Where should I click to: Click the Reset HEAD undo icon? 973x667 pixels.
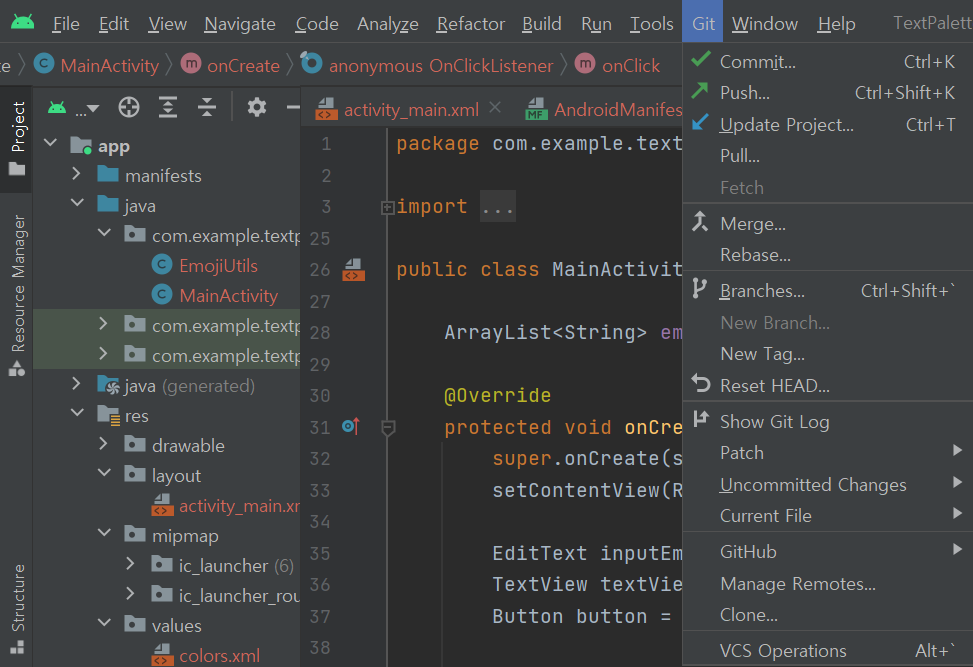(701, 384)
